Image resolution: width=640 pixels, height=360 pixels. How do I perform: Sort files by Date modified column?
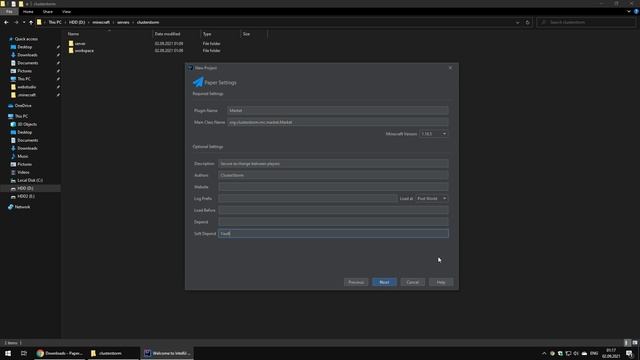point(167,34)
